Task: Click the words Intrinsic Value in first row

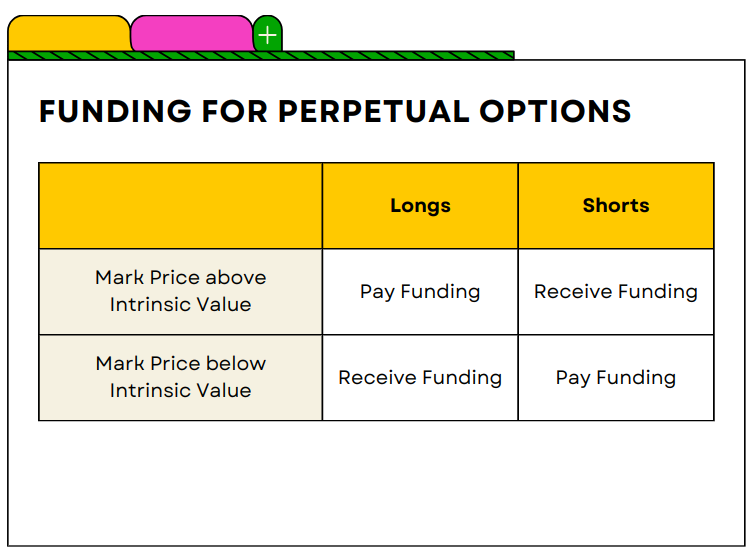Action: click(180, 305)
